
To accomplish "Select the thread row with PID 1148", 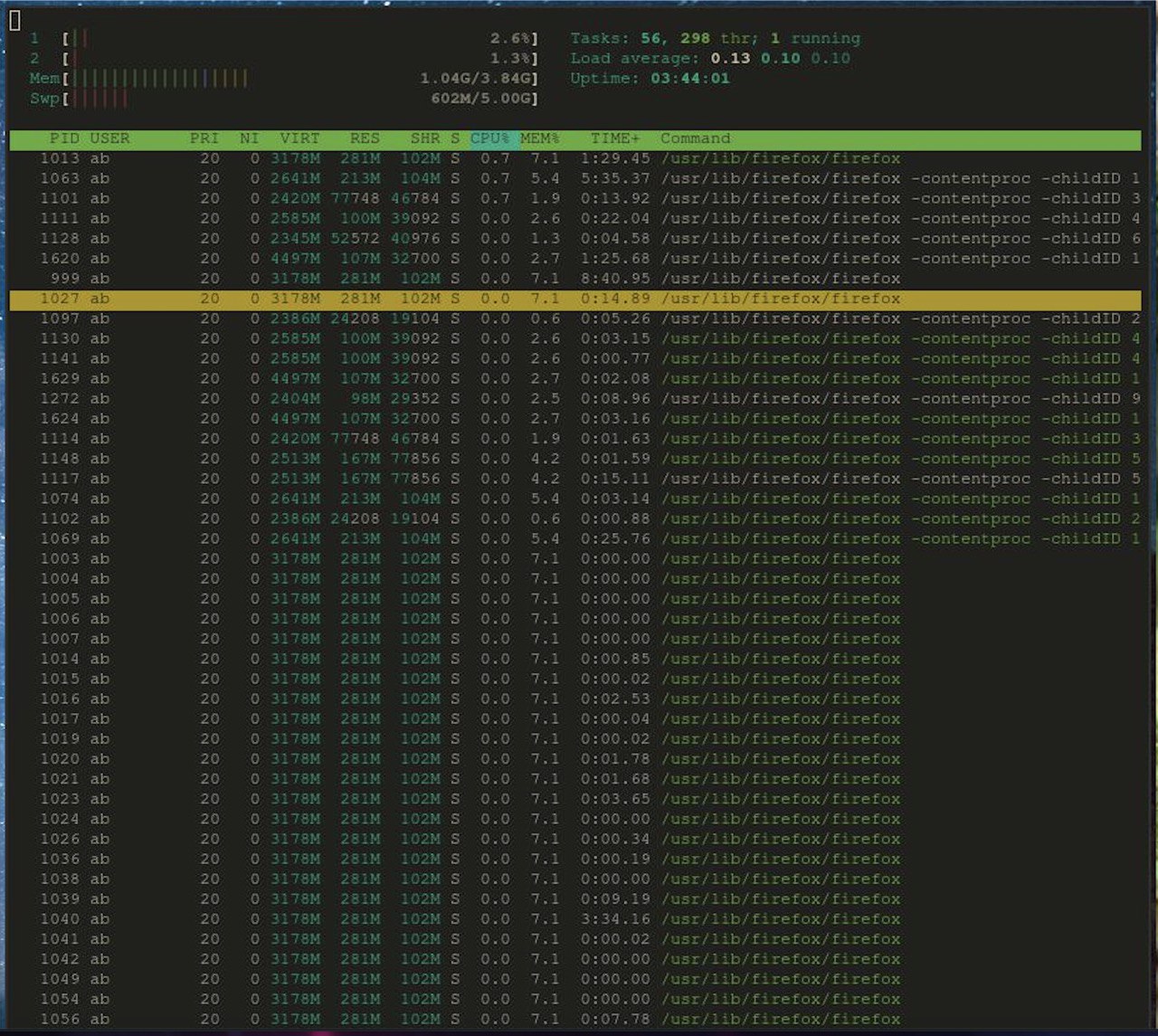I will pos(575,458).
